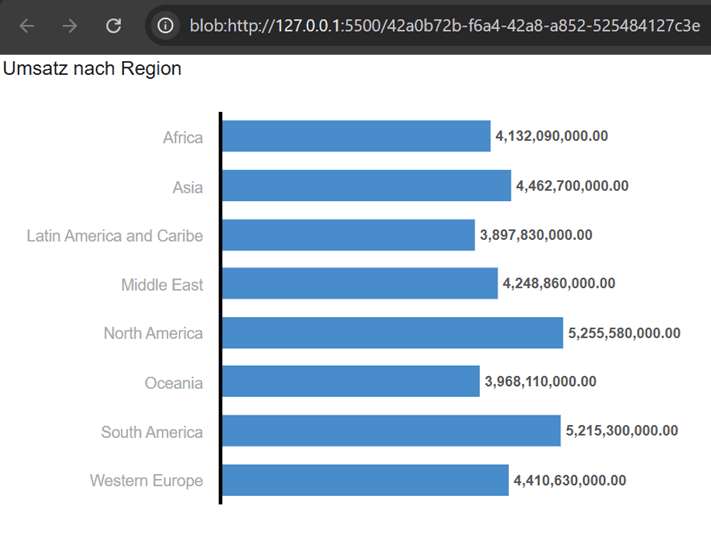
Task: Click the Western Europe axis label
Action: [x=146, y=481]
